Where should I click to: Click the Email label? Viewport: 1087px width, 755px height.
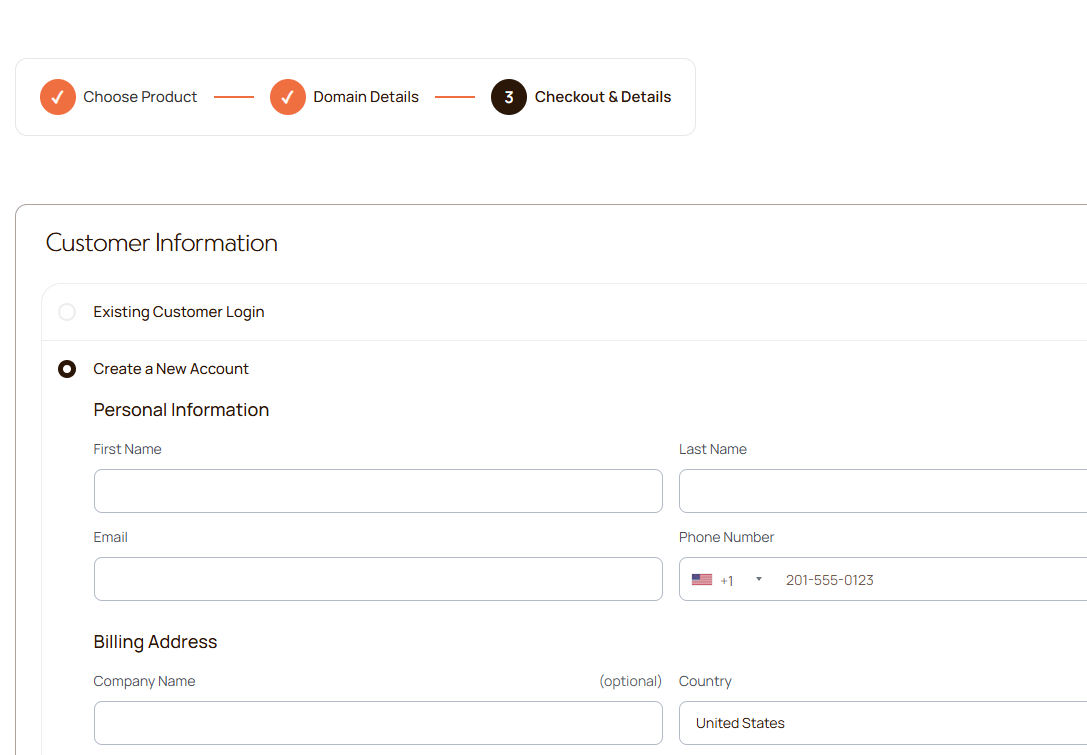click(x=110, y=537)
